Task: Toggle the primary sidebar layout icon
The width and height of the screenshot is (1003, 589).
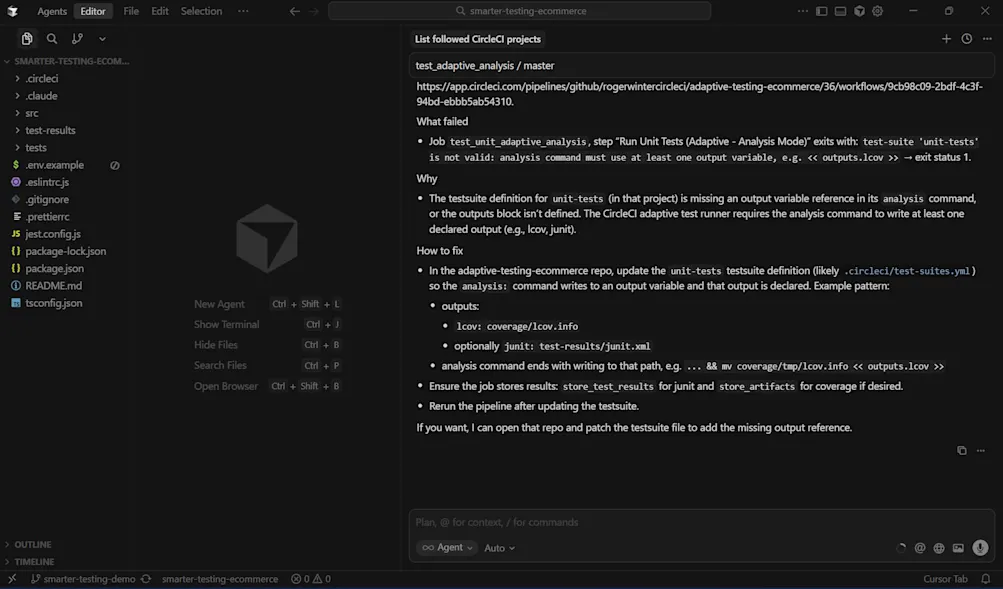Action: point(821,11)
